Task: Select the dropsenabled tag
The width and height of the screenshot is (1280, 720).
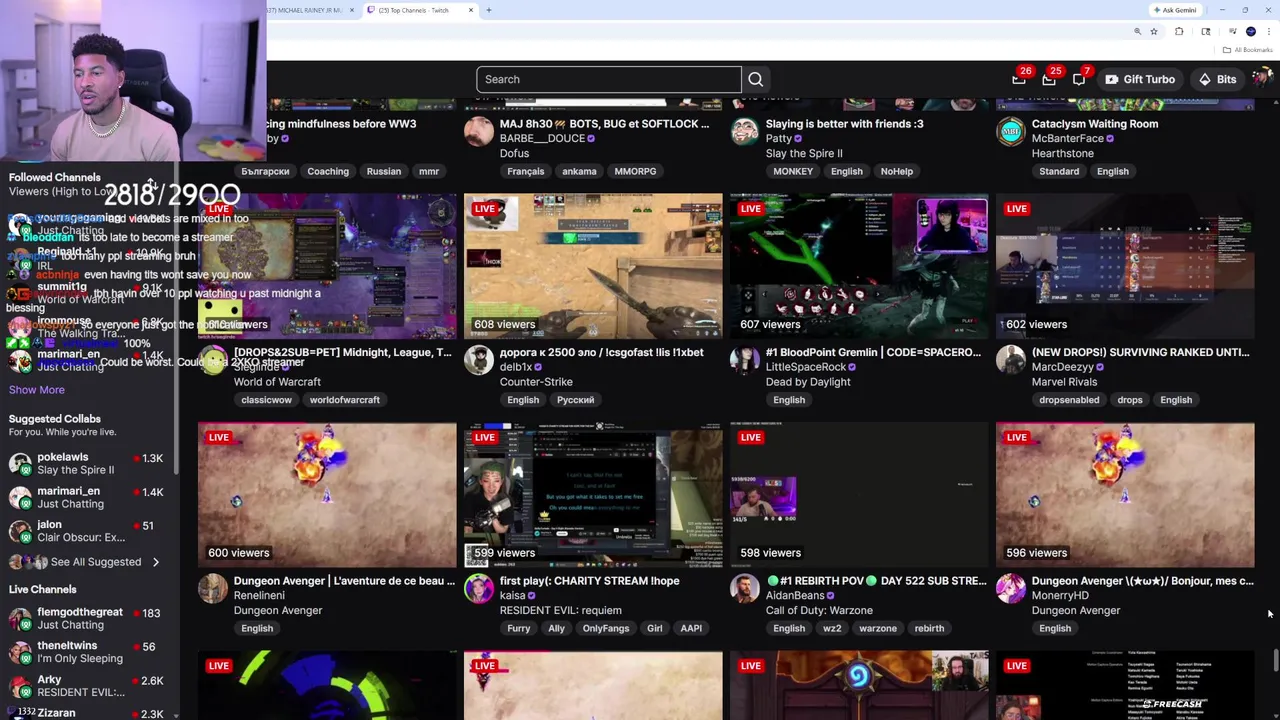Action: point(1069,400)
